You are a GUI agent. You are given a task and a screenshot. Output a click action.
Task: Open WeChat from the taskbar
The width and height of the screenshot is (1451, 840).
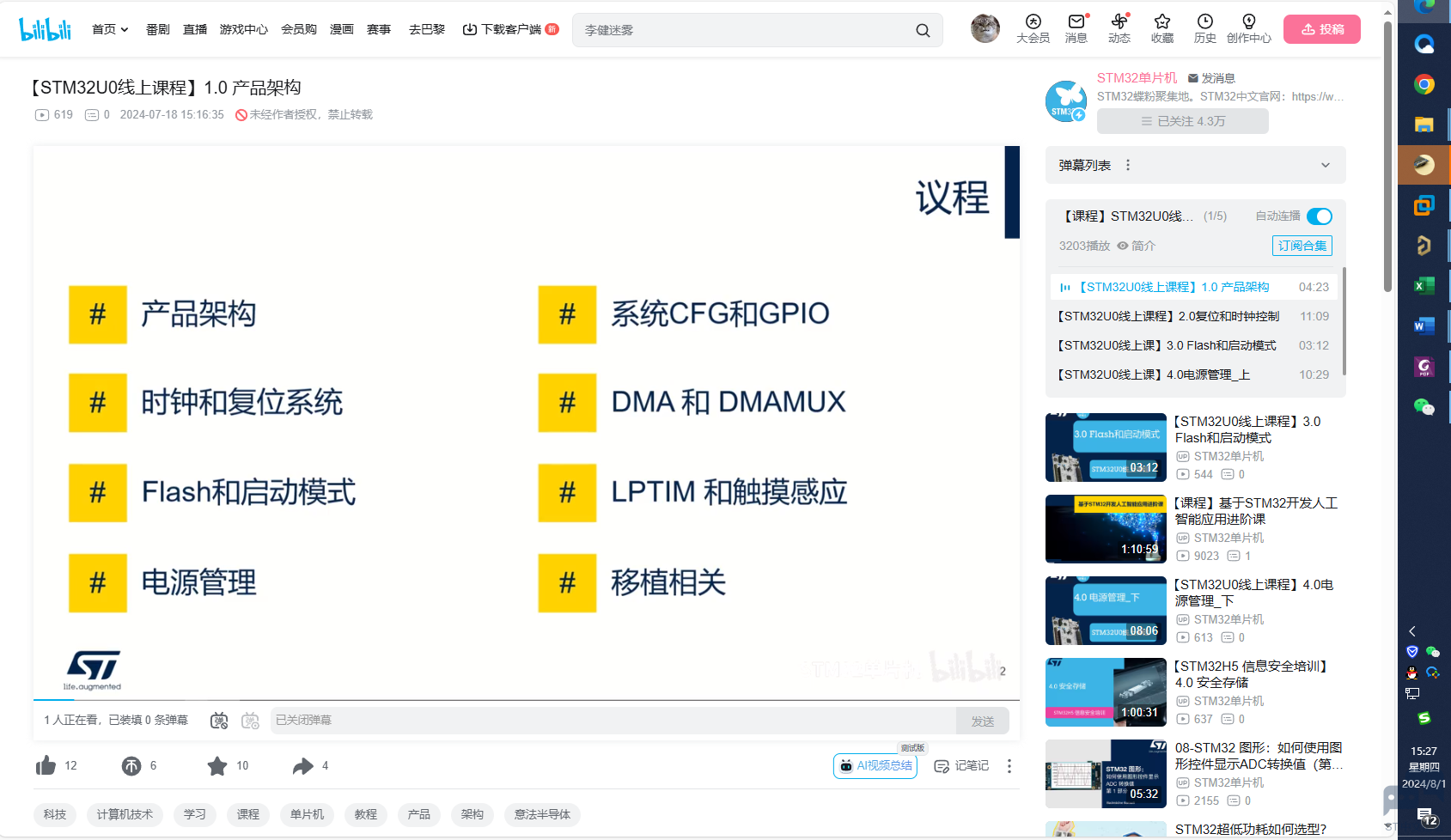(1424, 407)
